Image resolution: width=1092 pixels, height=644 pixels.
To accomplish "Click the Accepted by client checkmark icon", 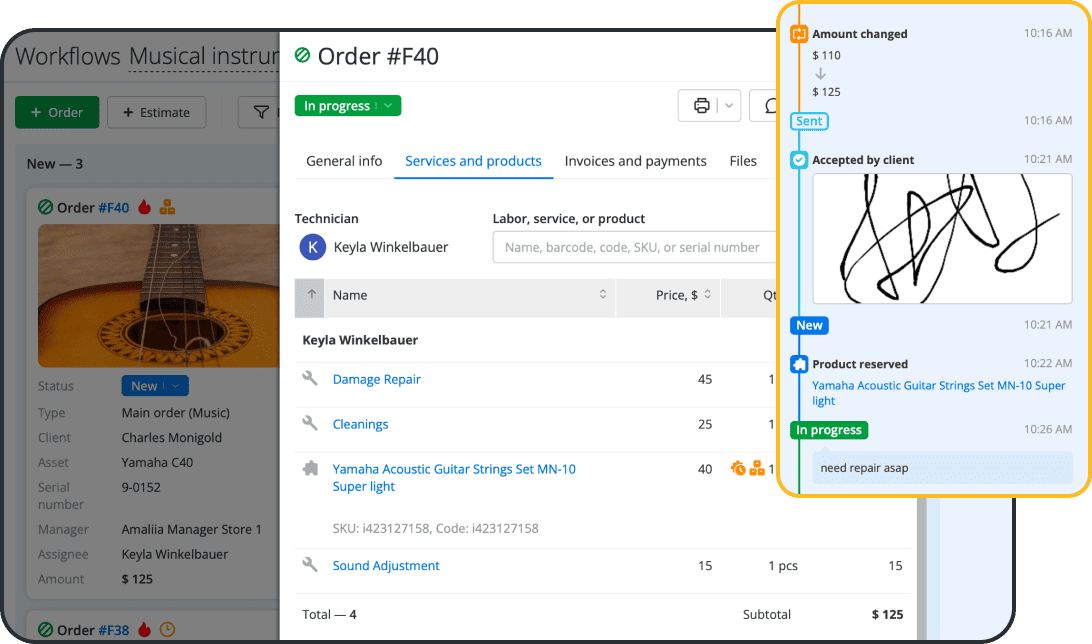I will click(x=798, y=160).
